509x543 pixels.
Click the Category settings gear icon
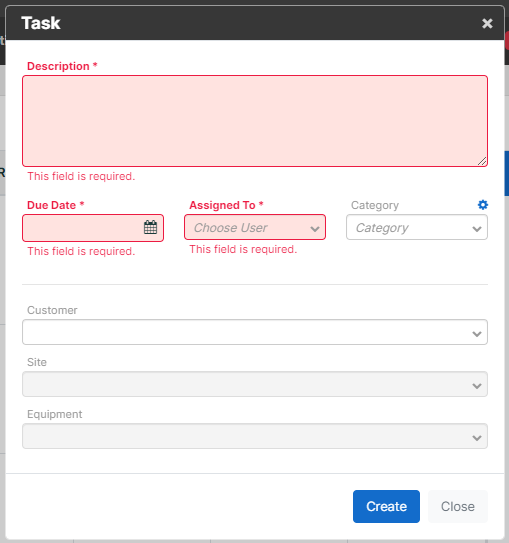coord(483,205)
